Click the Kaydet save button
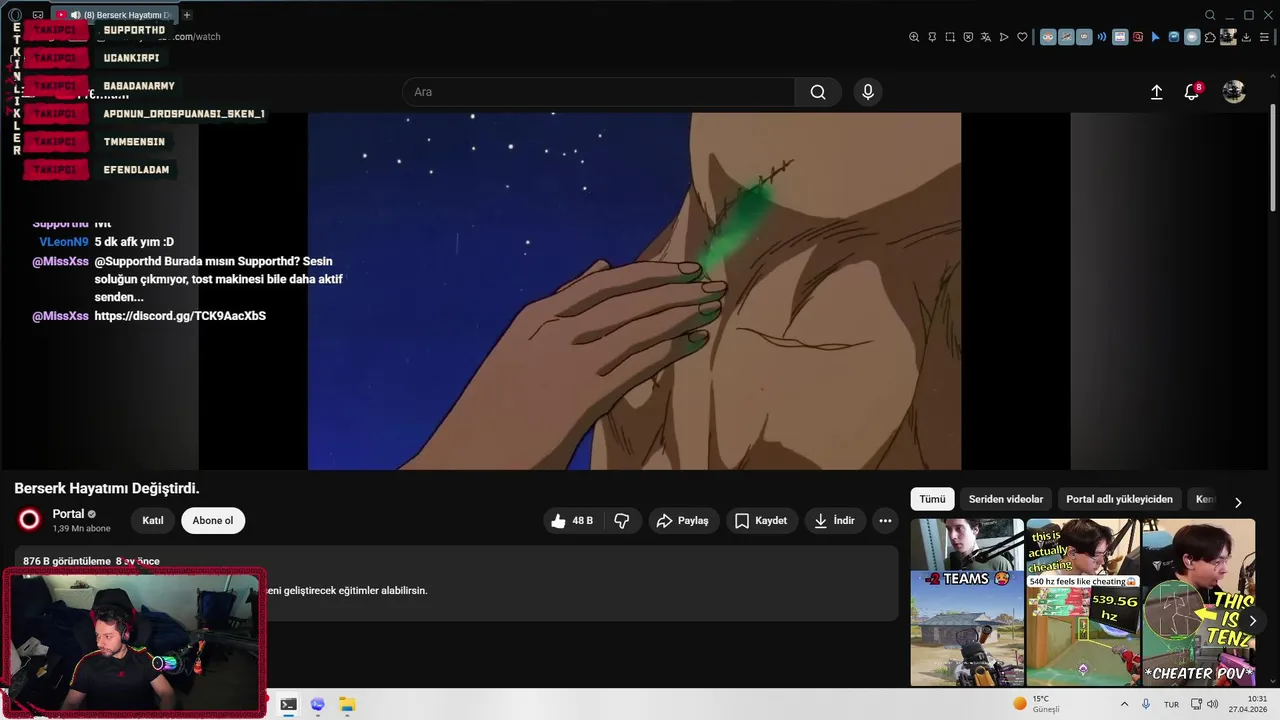 (x=761, y=521)
